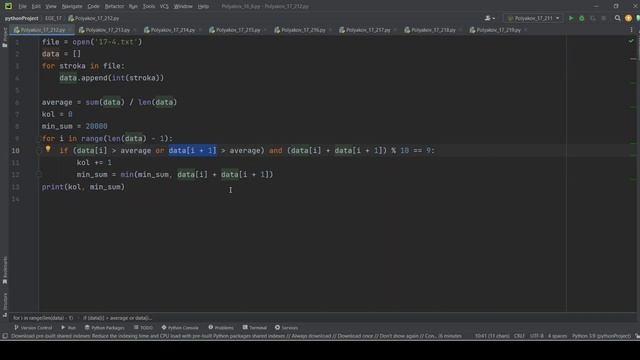Click the 'for i in range' editor breadcrumb

pos(43,318)
